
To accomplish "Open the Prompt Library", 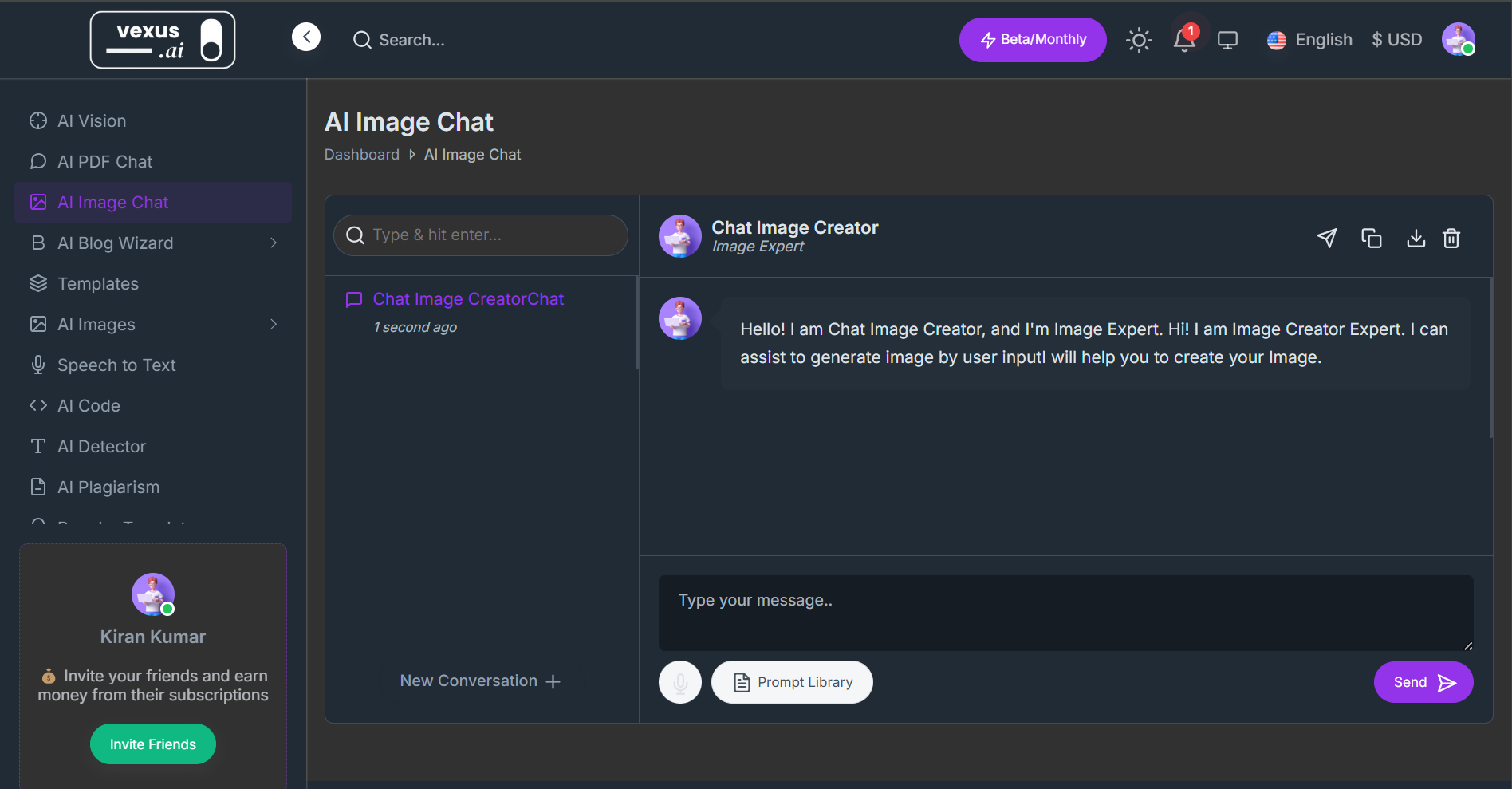I will [792, 682].
